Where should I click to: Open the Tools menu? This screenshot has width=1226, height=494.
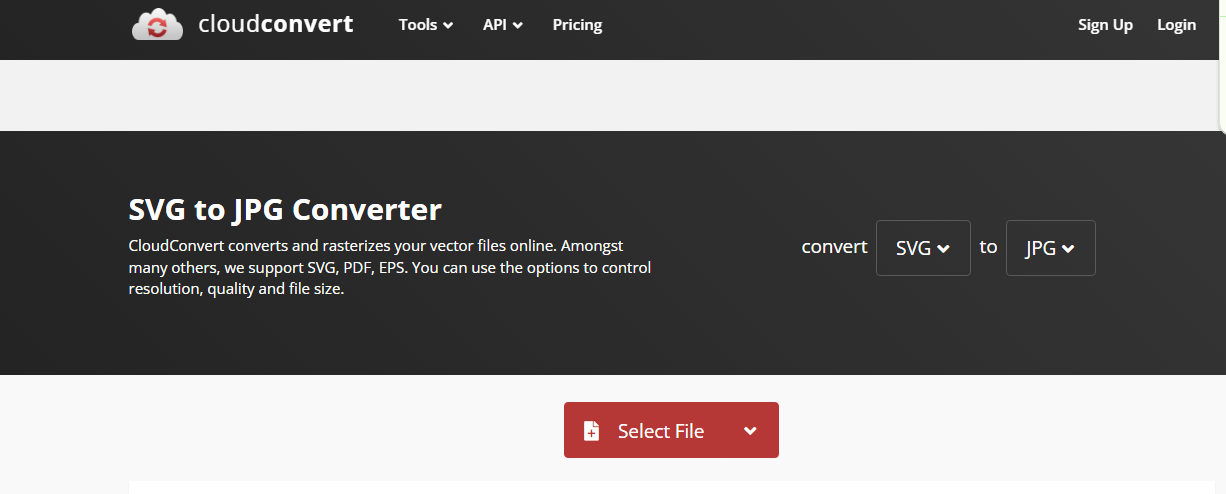(x=426, y=25)
